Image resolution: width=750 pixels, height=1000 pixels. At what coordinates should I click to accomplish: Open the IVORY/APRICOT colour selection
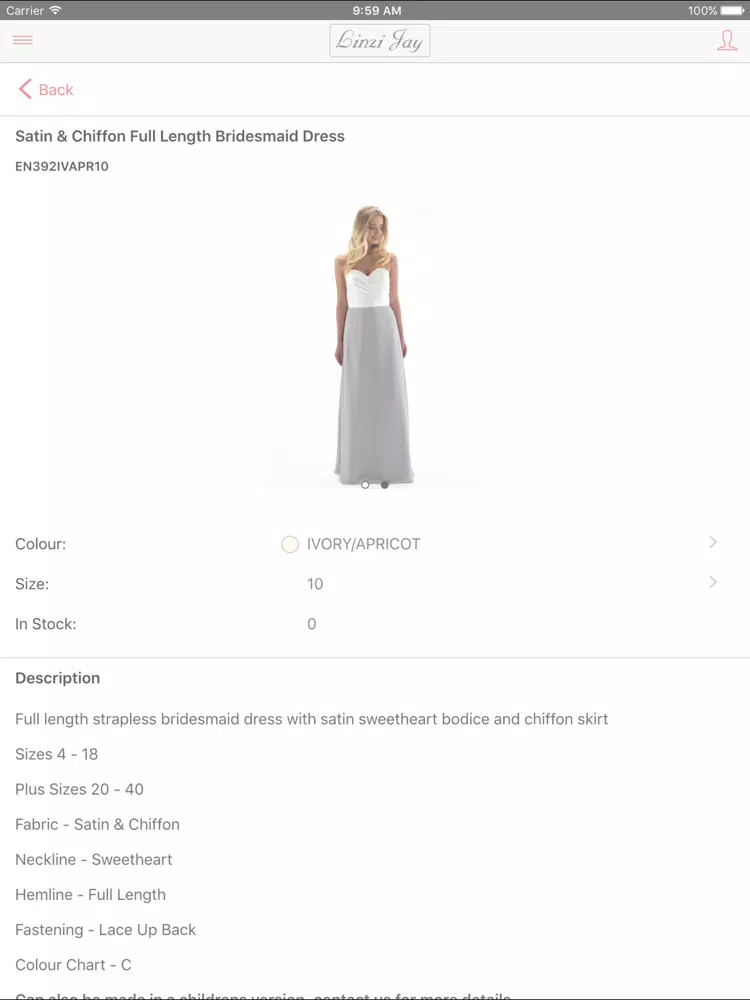coord(364,544)
